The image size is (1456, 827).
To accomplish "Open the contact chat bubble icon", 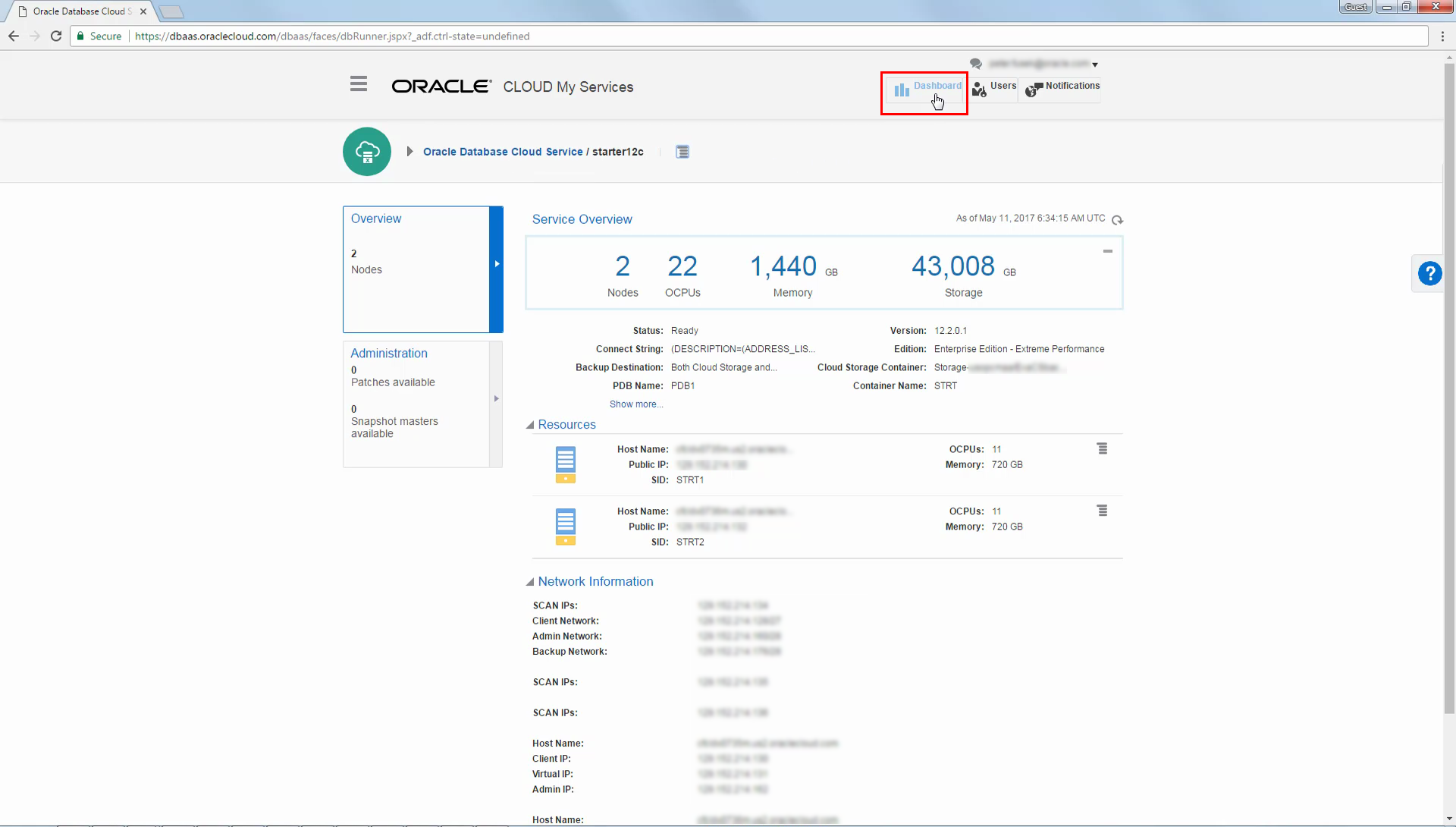I will coord(976,64).
